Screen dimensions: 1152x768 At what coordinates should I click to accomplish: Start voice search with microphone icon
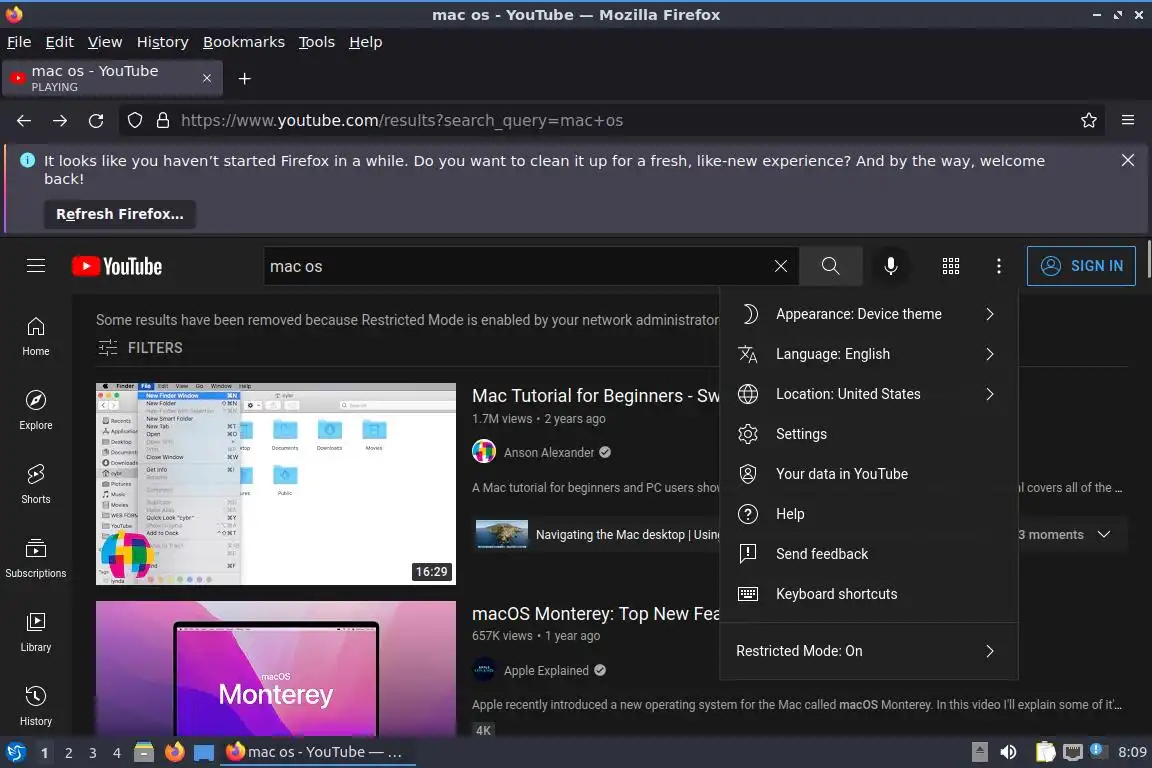coord(890,266)
